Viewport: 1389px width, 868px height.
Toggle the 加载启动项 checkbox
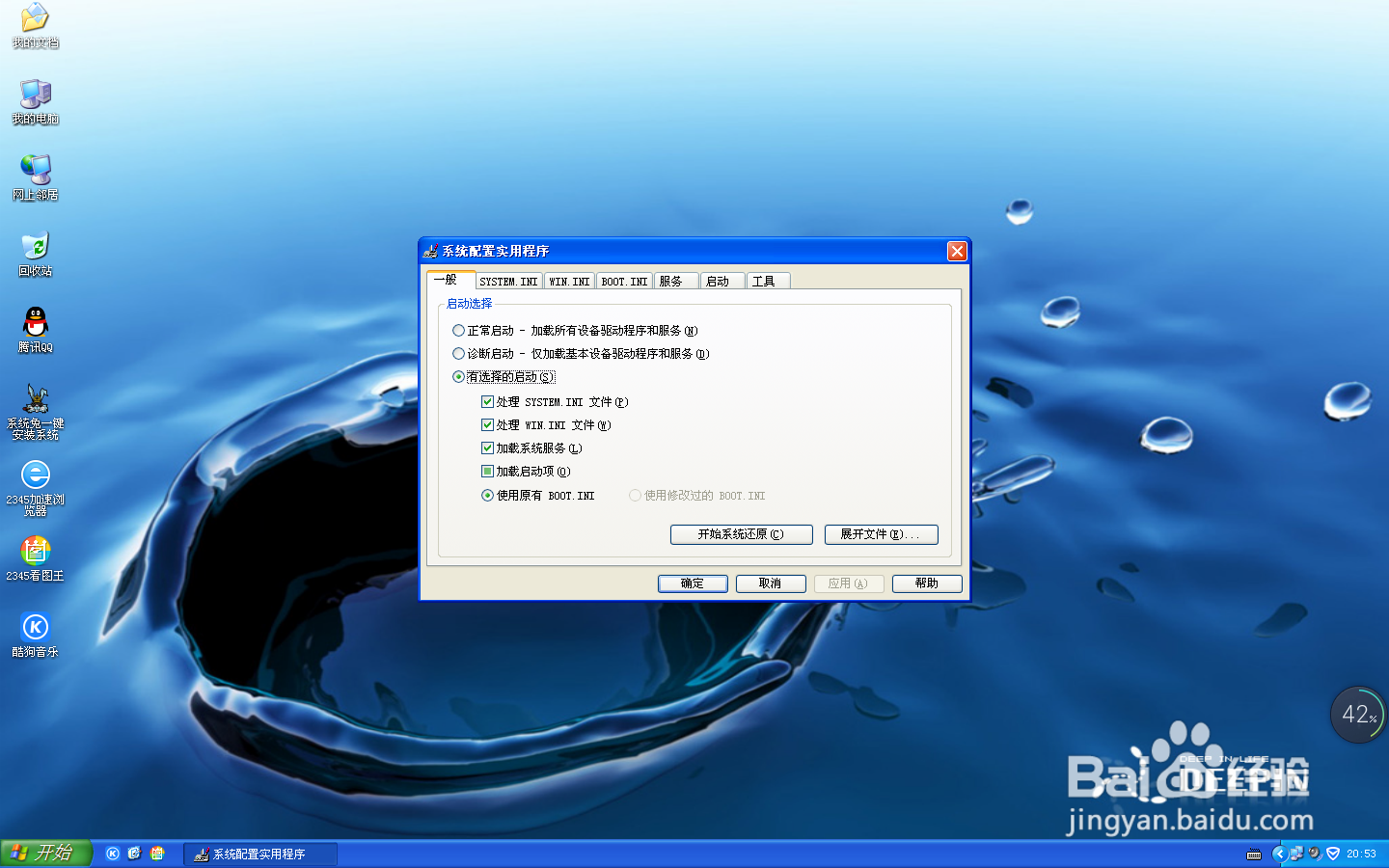coord(526,472)
